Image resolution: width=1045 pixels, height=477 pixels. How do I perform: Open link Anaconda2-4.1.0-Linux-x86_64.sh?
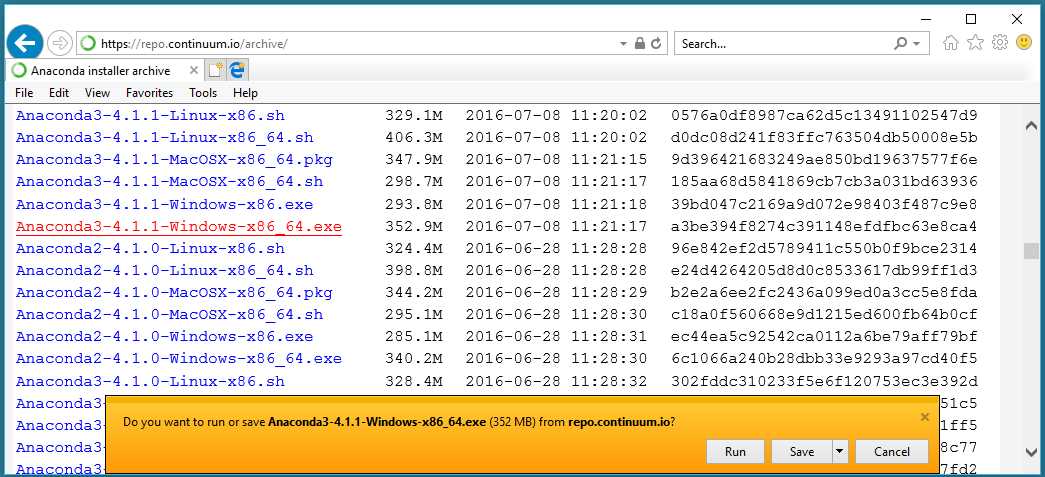[165, 270]
